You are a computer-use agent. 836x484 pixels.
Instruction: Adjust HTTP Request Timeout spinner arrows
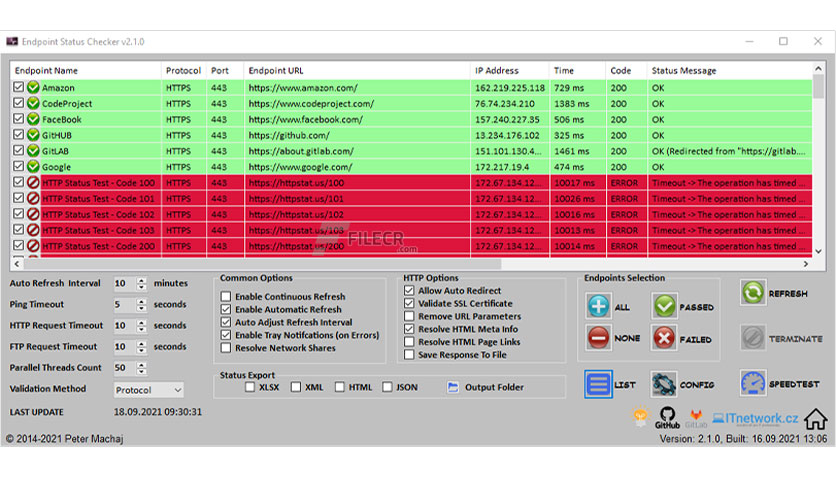[141, 325]
